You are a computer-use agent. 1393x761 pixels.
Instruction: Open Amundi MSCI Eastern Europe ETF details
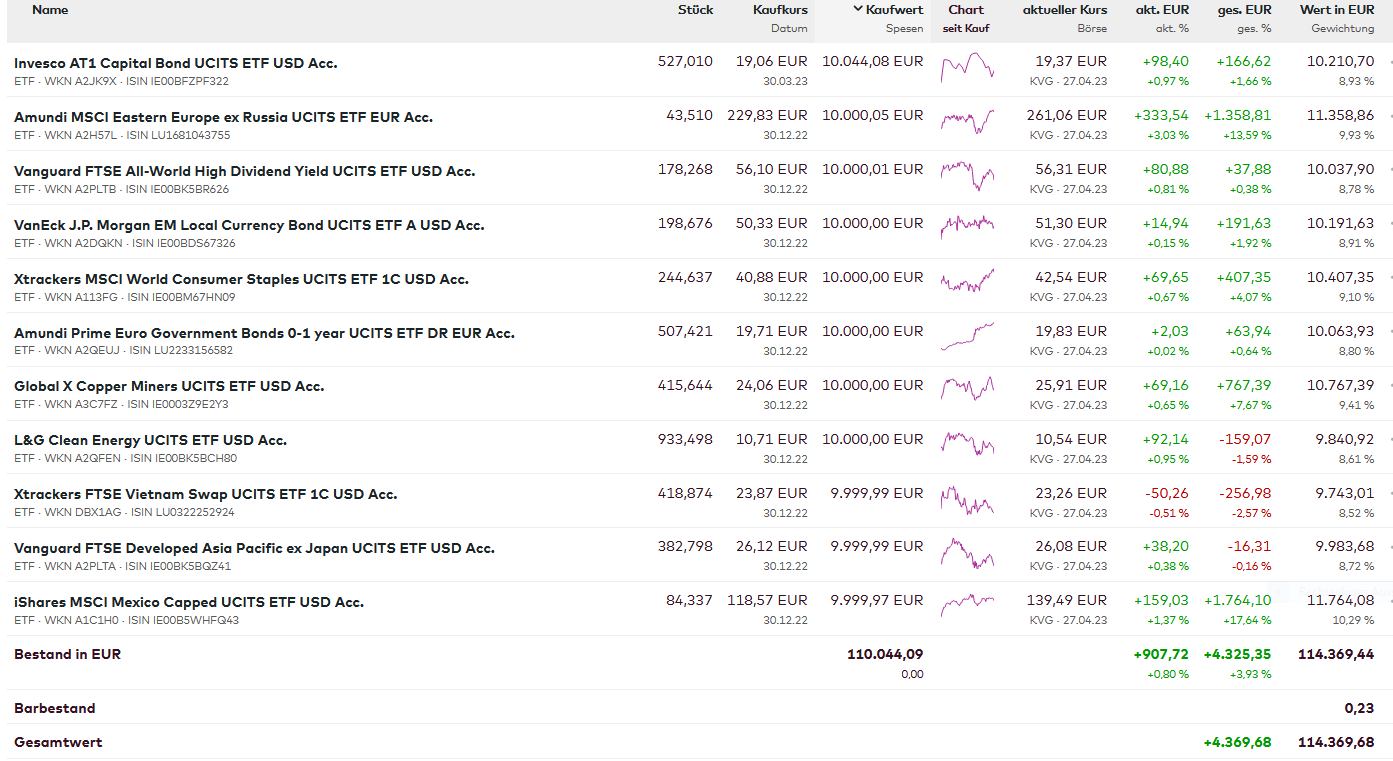coord(223,117)
